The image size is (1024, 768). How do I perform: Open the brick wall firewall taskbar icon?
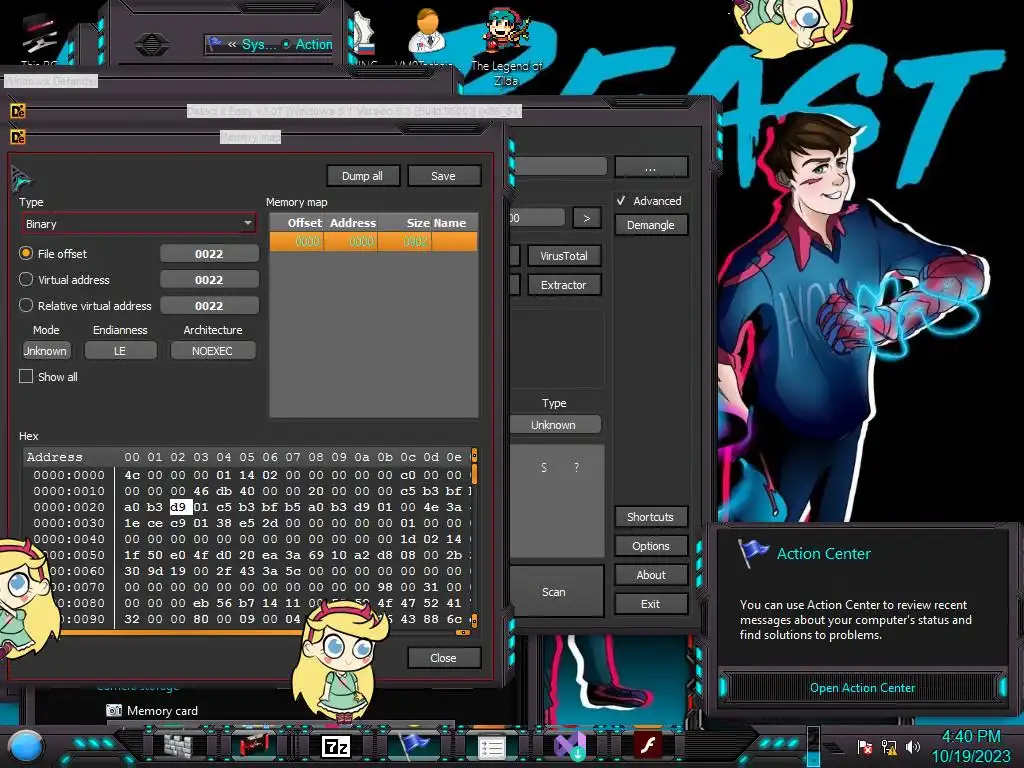coord(178,746)
